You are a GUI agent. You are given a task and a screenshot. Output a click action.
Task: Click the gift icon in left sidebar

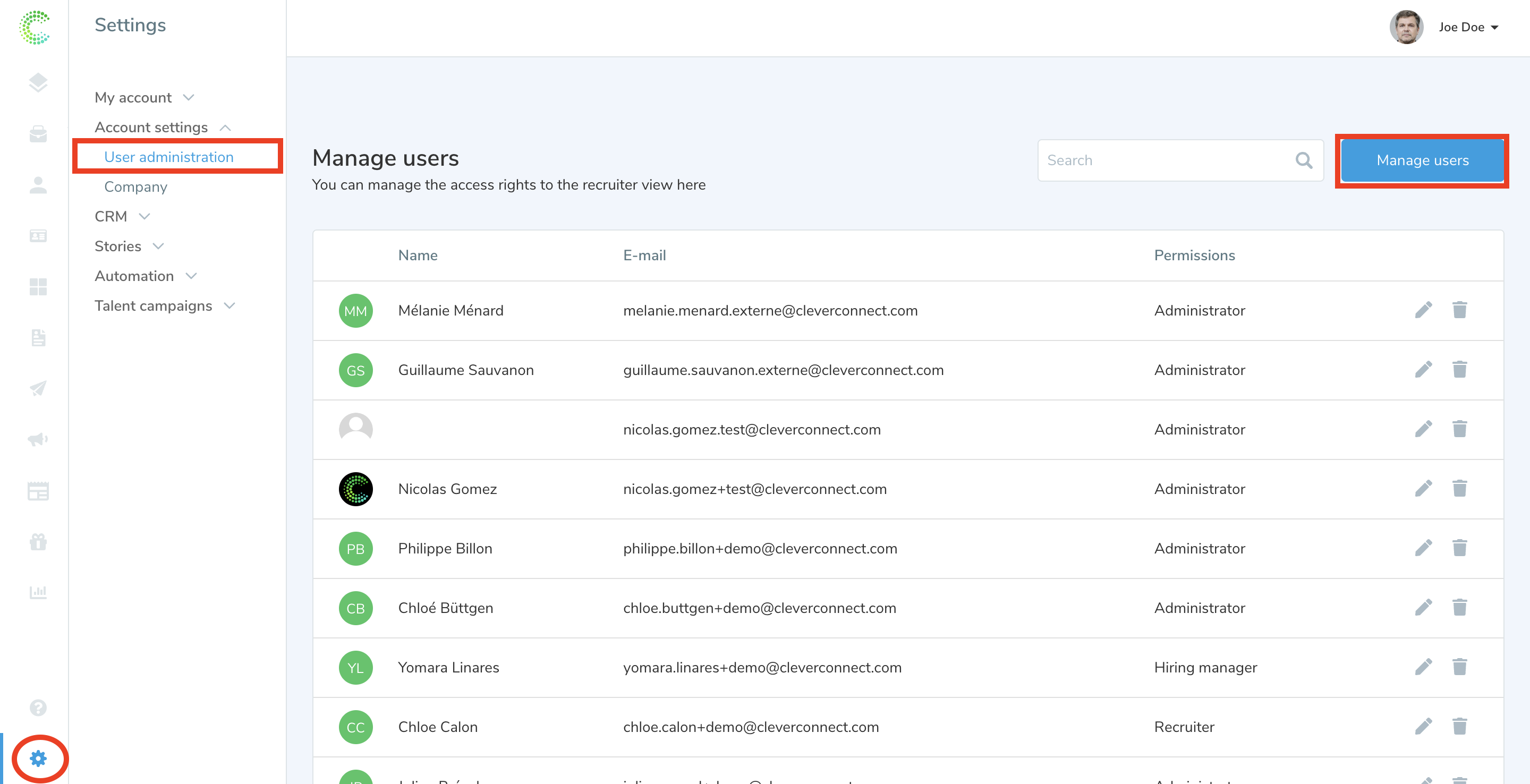tap(38, 542)
